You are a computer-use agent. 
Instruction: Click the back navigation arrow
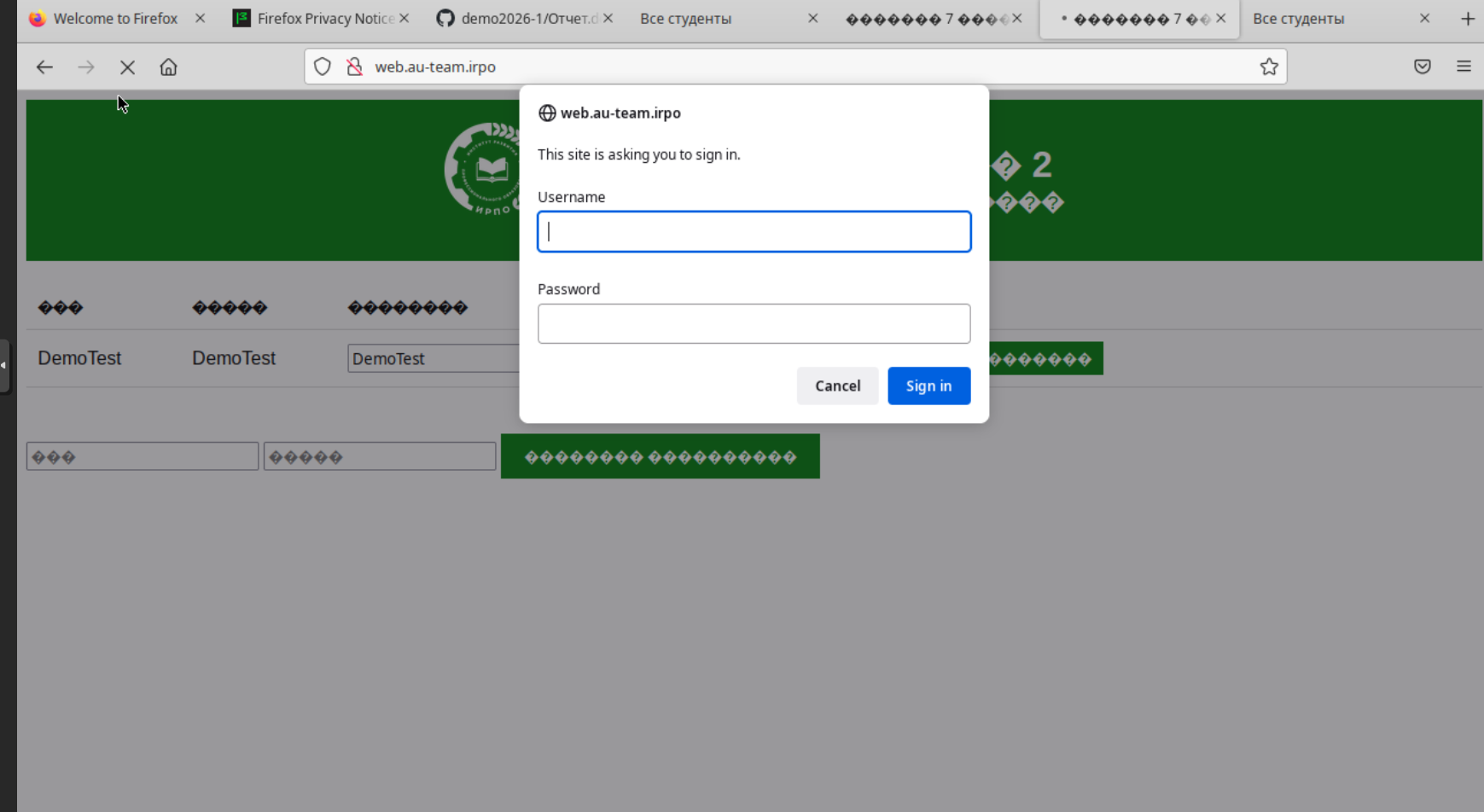click(44, 67)
